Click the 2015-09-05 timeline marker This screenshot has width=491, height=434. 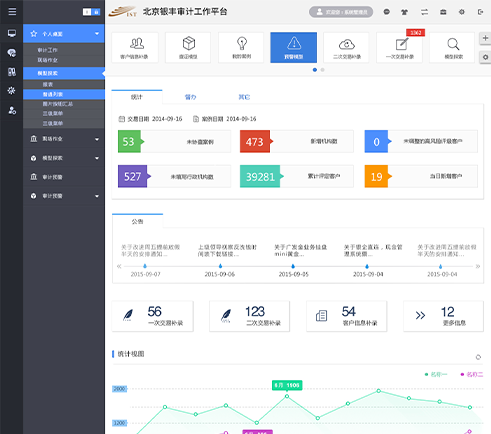pos(293,266)
